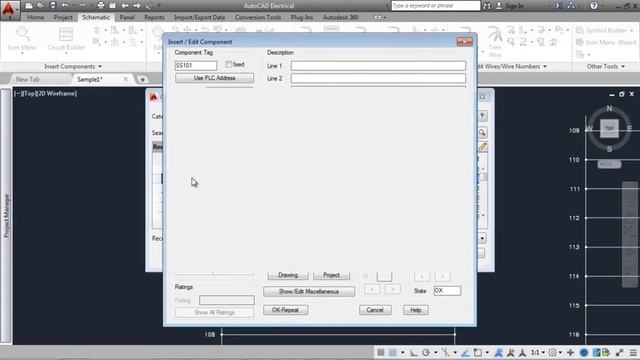Viewport: 640px width, 360px height.
Task: Open the AutoCAD application menu logo
Action: point(9,10)
